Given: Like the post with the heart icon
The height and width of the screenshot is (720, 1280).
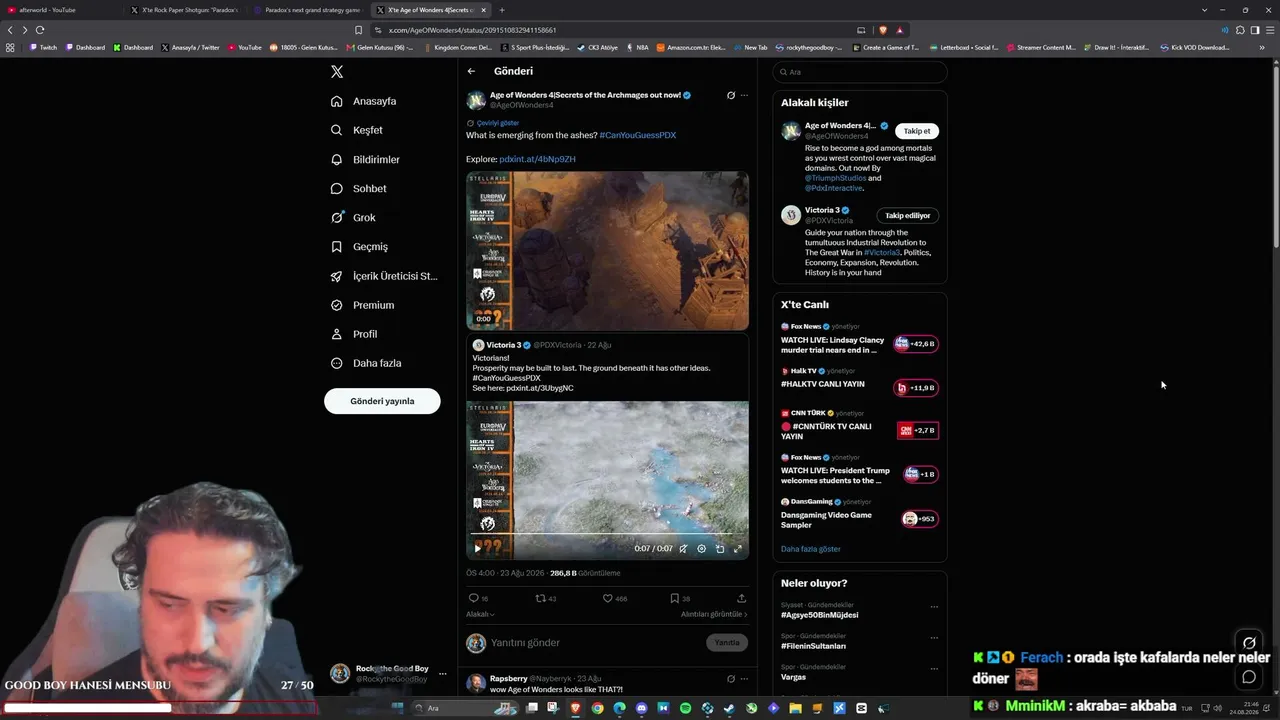Looking at the screenshot, I should 607,598.
